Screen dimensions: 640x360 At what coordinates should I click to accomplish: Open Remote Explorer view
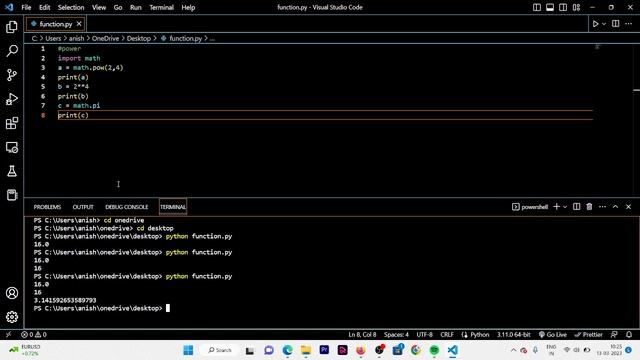[12, 147]
